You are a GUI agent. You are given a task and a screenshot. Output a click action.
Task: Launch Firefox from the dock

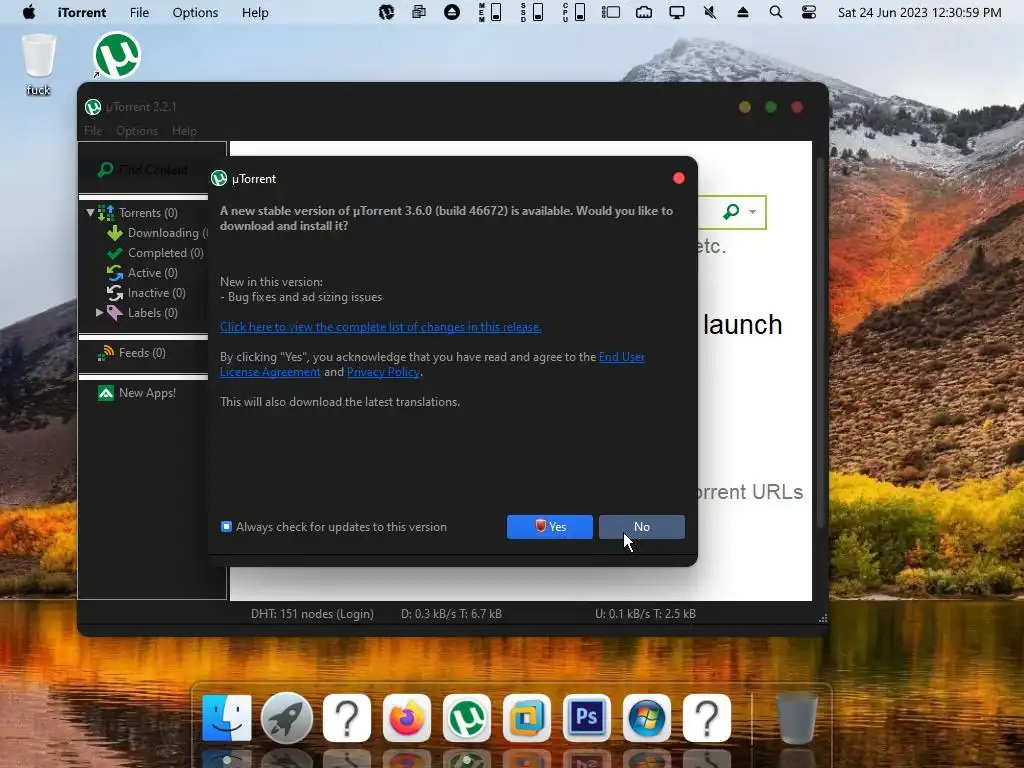(406, 718)
